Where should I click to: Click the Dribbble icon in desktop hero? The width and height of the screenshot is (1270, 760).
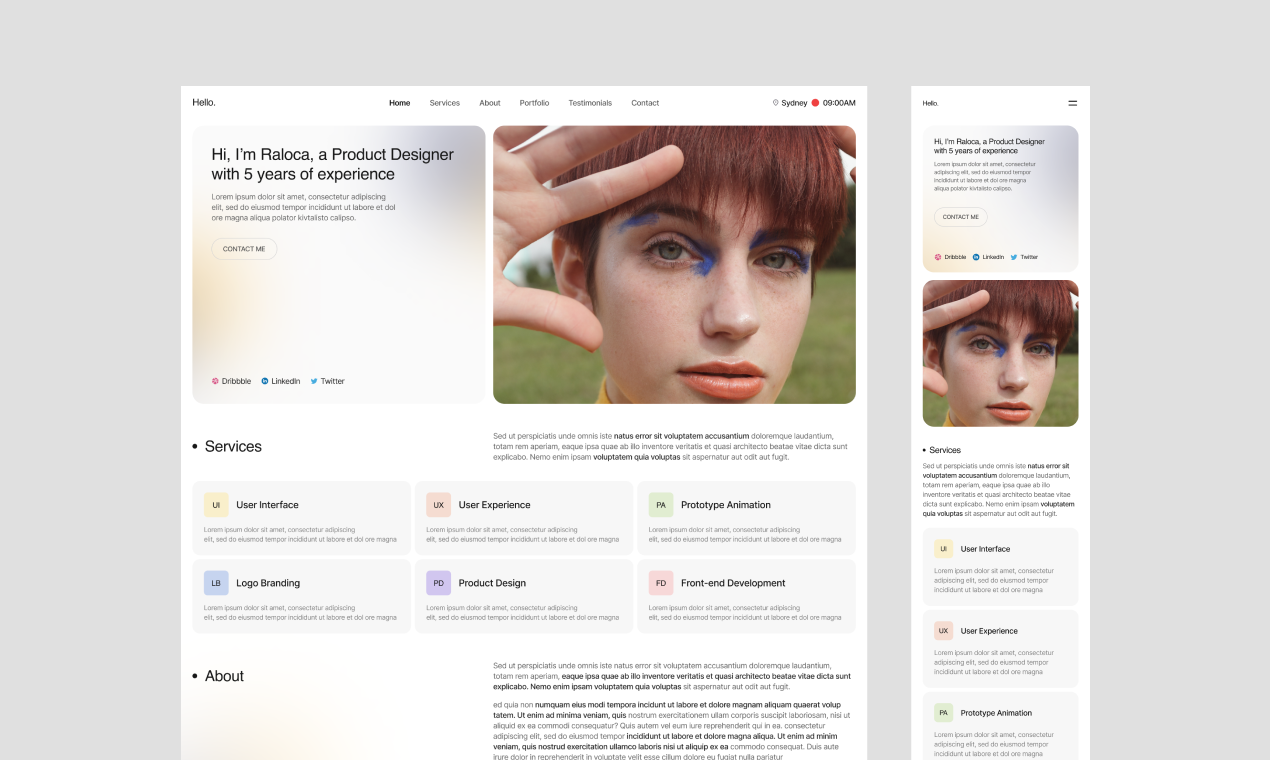215,381
